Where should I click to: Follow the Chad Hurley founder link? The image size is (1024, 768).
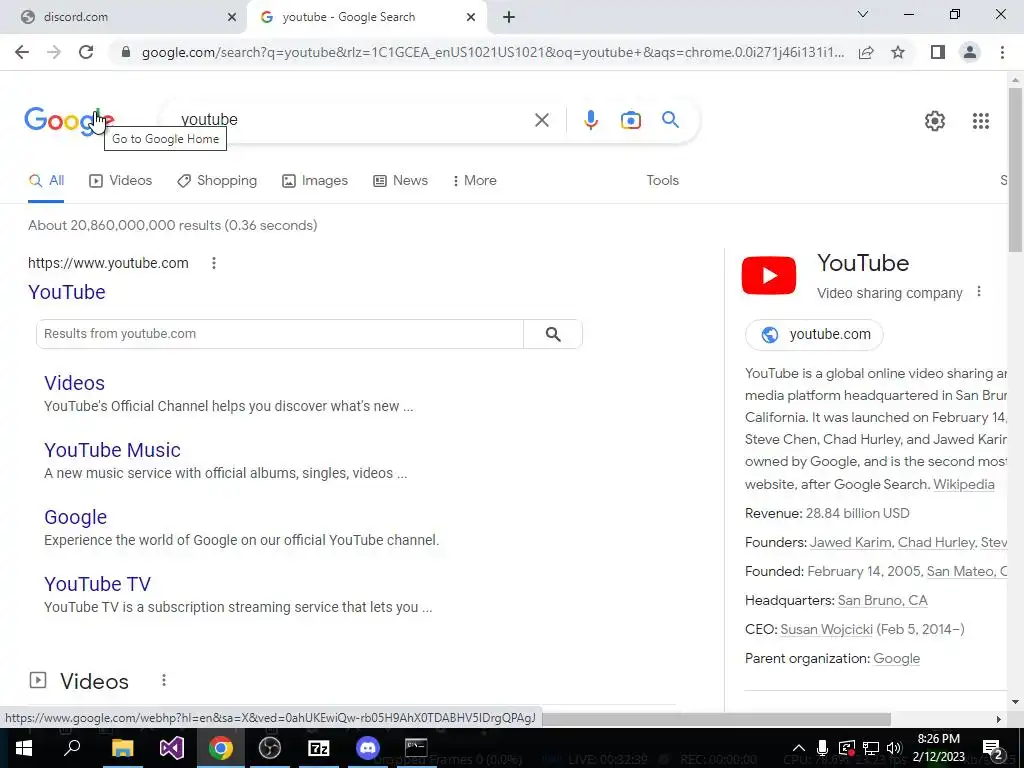pos(936,543)
